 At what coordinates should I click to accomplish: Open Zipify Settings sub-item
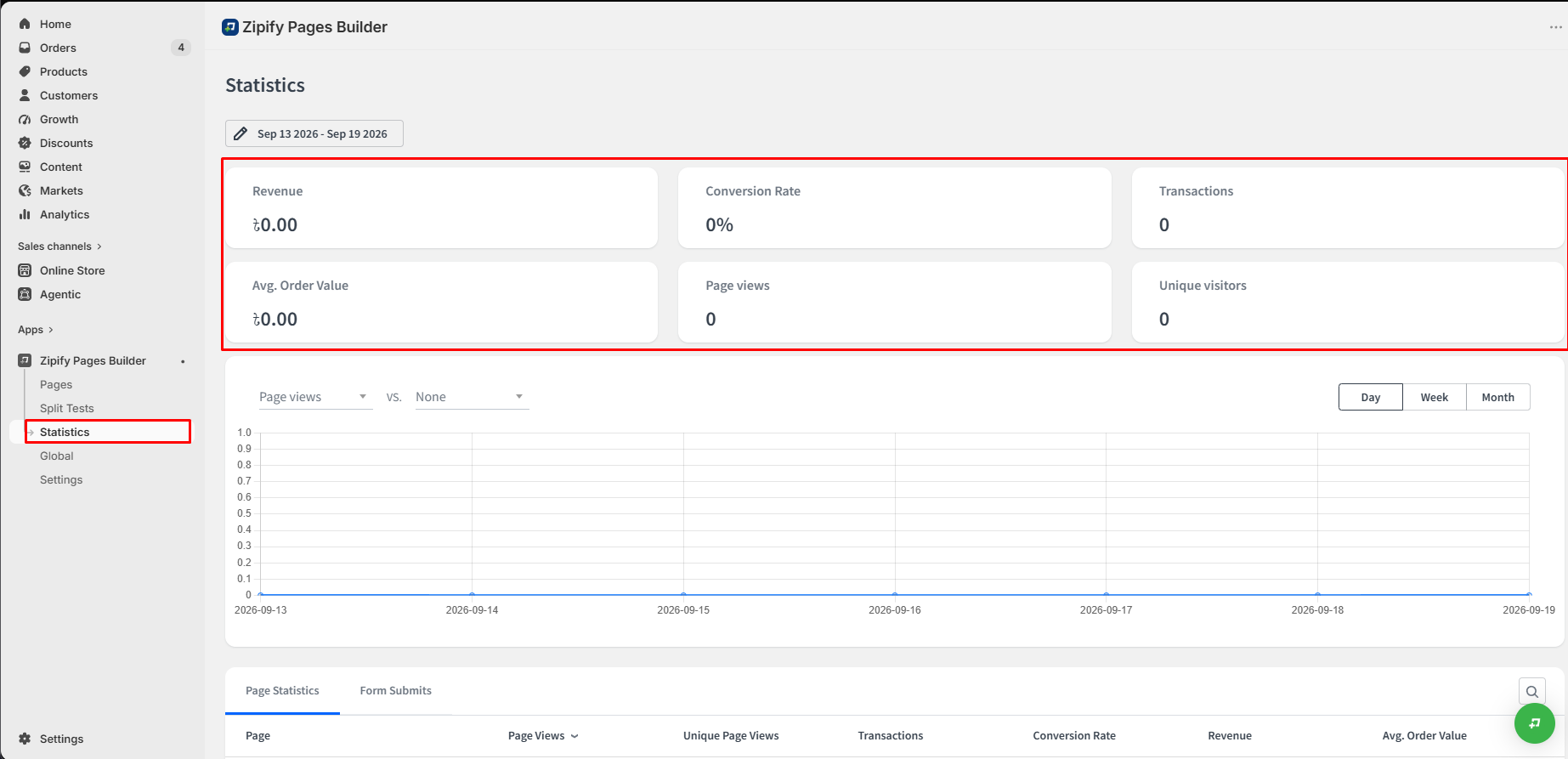click(x=61, y=479)
